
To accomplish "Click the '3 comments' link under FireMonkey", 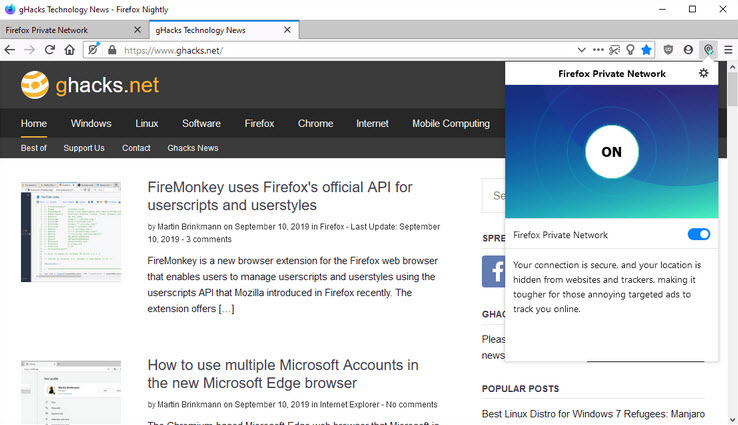I will [x=209, y=239].
